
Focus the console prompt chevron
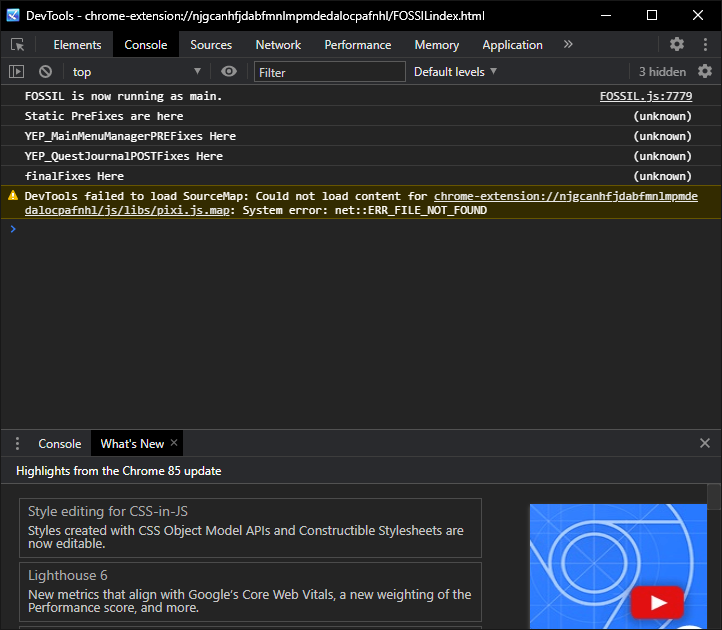click(x=13, y=229)
